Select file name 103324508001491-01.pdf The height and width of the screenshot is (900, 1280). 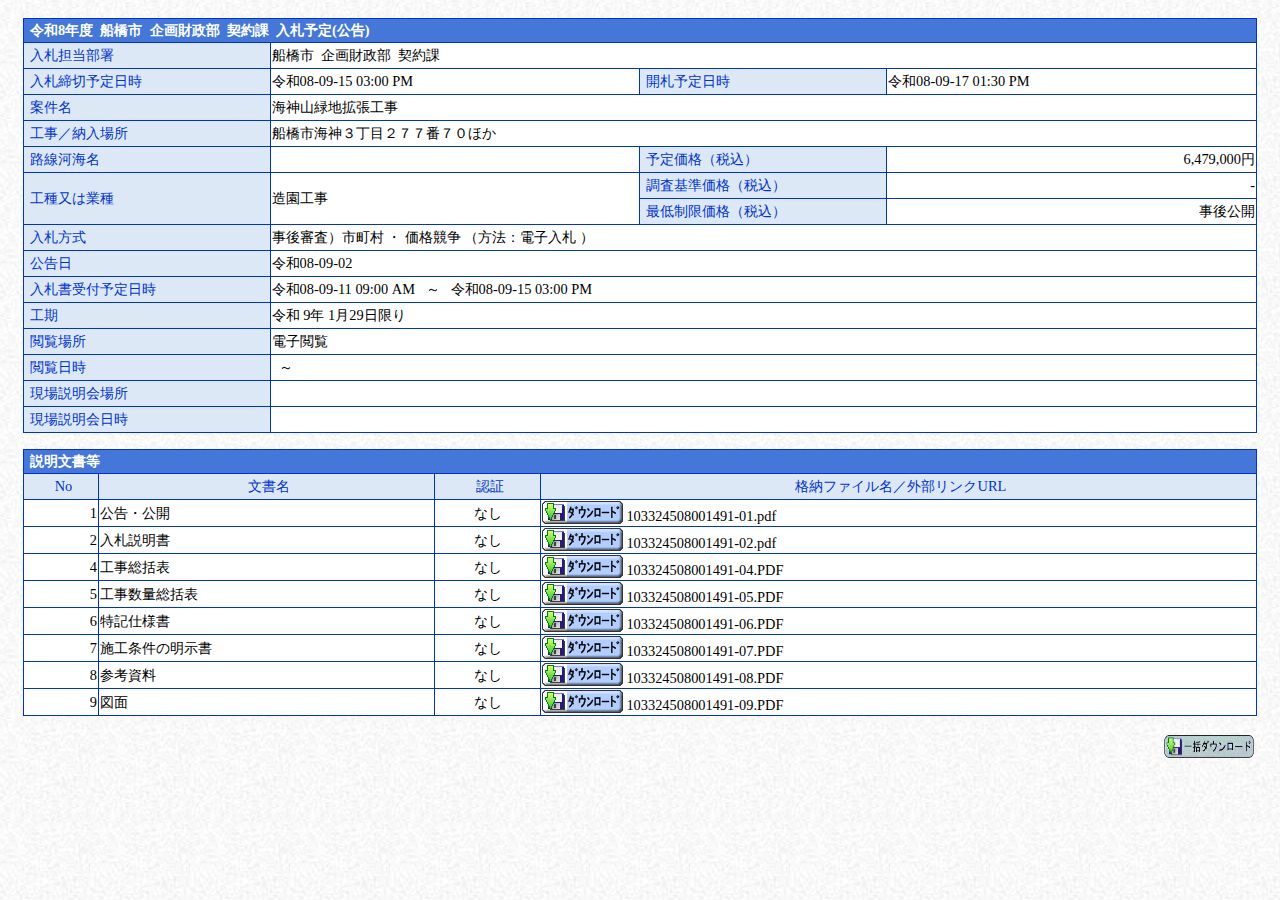coord(701,516)
